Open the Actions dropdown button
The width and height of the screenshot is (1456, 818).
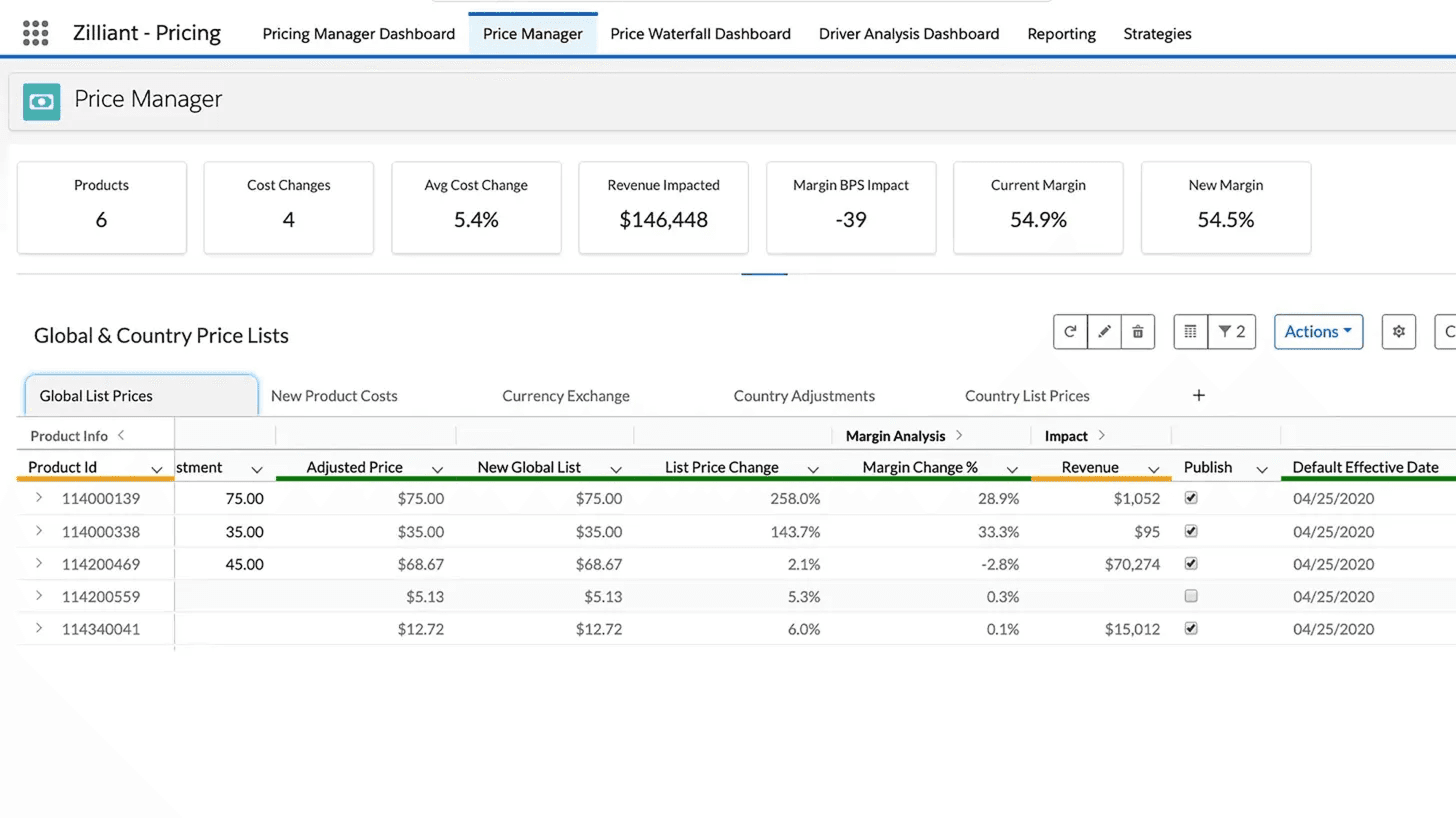pos(1318,332)
